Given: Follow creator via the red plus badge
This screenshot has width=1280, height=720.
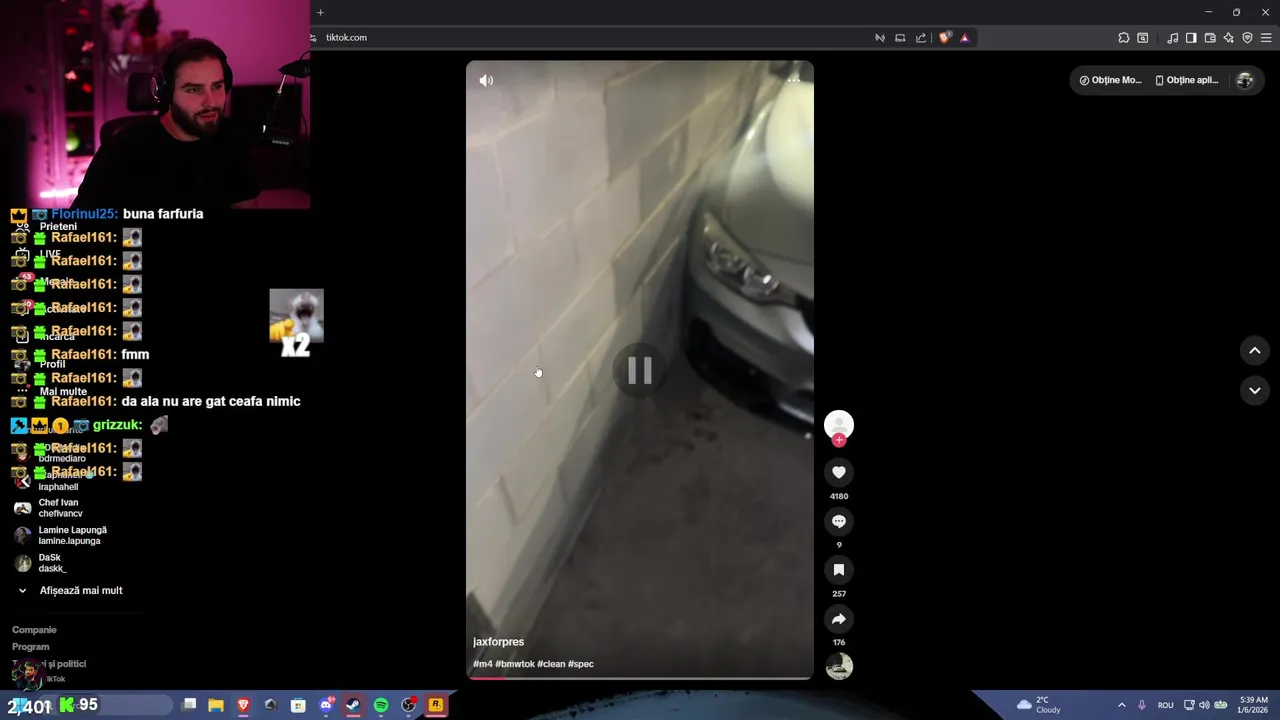Looking at the screenshot, I should point(839,440).
